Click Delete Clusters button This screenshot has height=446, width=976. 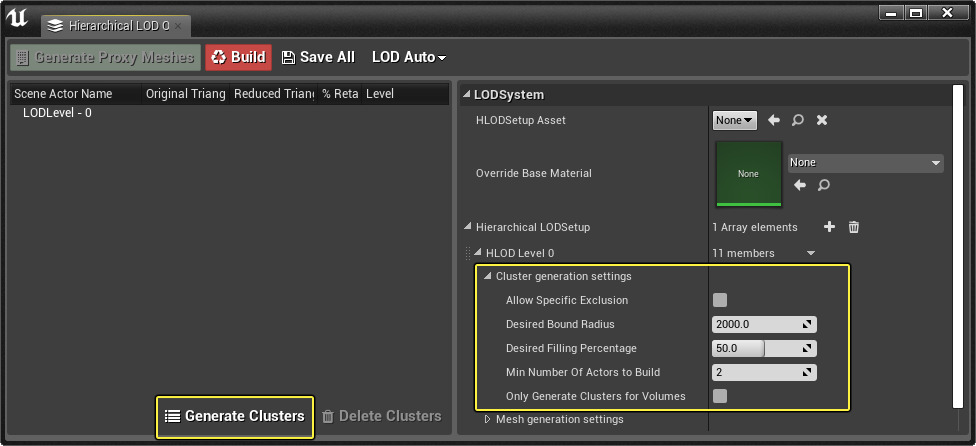click(x=382, y=416)
